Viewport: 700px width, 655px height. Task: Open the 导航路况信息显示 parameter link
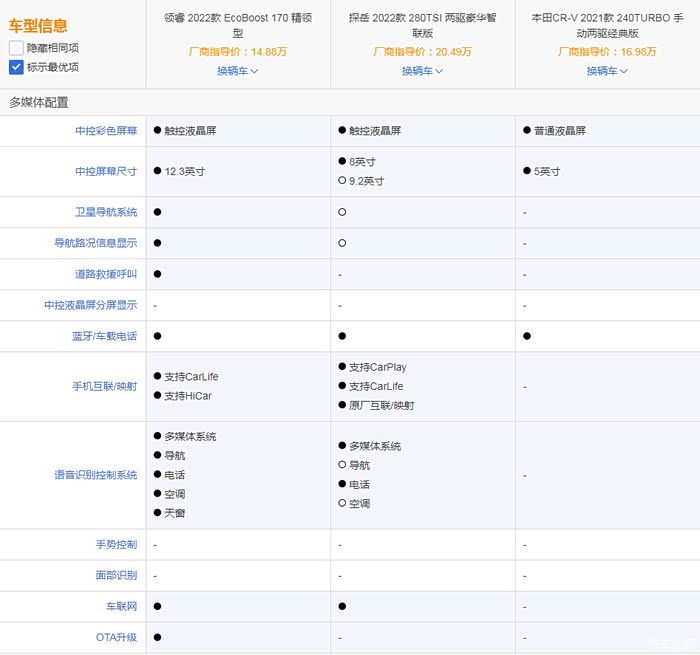(96, 243)
